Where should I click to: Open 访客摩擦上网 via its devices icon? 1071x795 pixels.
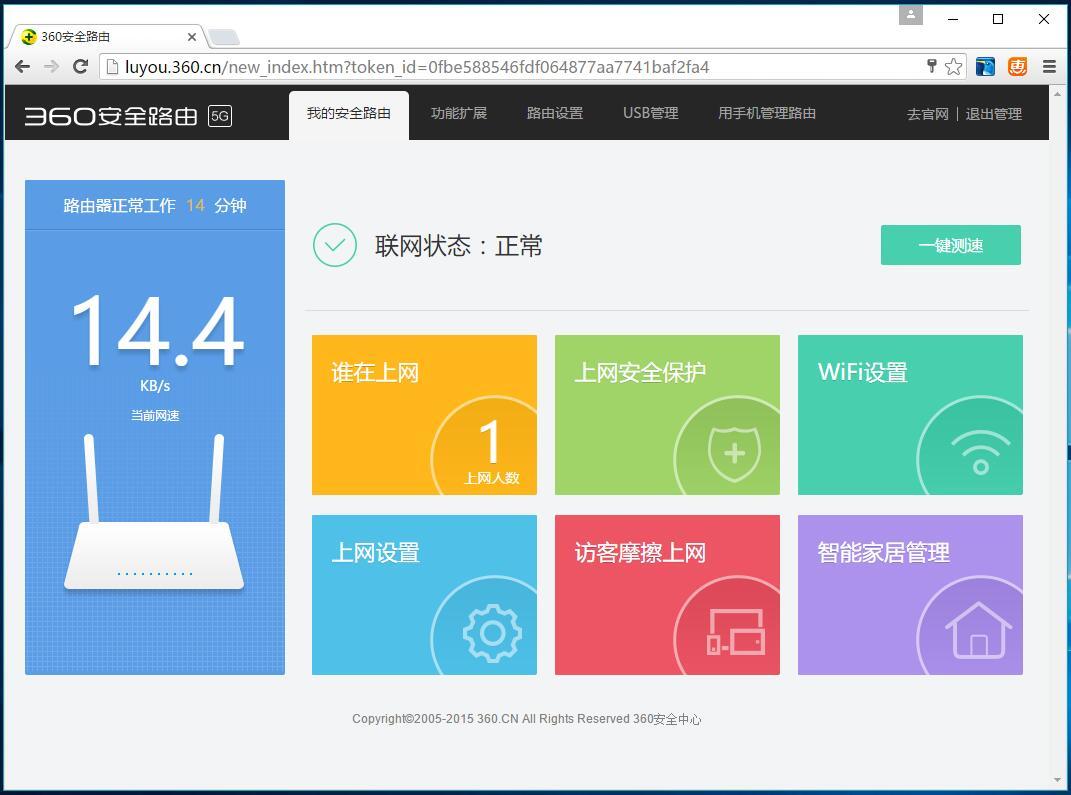coord(735,632)
